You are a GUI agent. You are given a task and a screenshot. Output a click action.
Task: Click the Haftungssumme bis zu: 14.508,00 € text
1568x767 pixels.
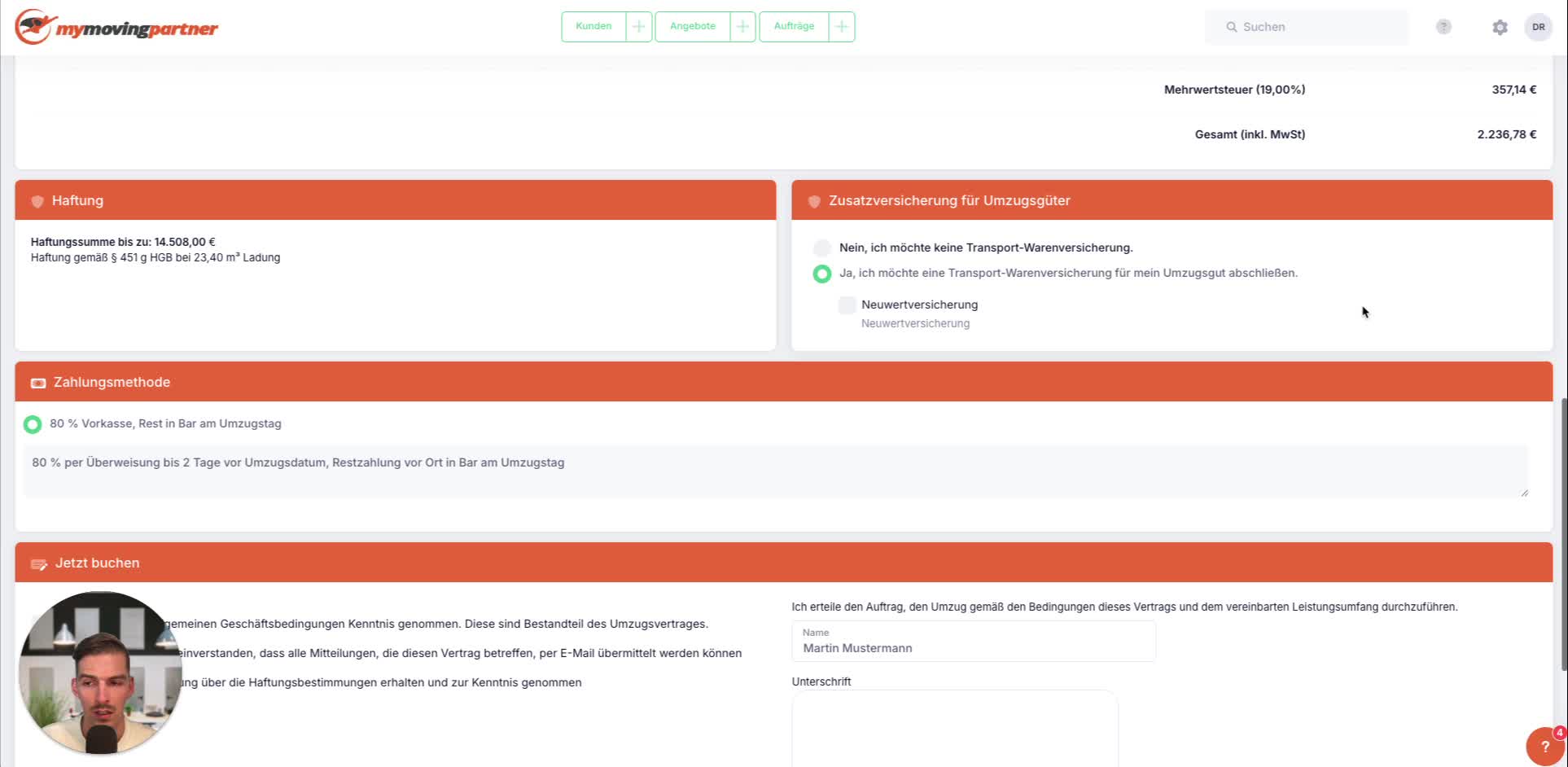click(x=123, y=242)
